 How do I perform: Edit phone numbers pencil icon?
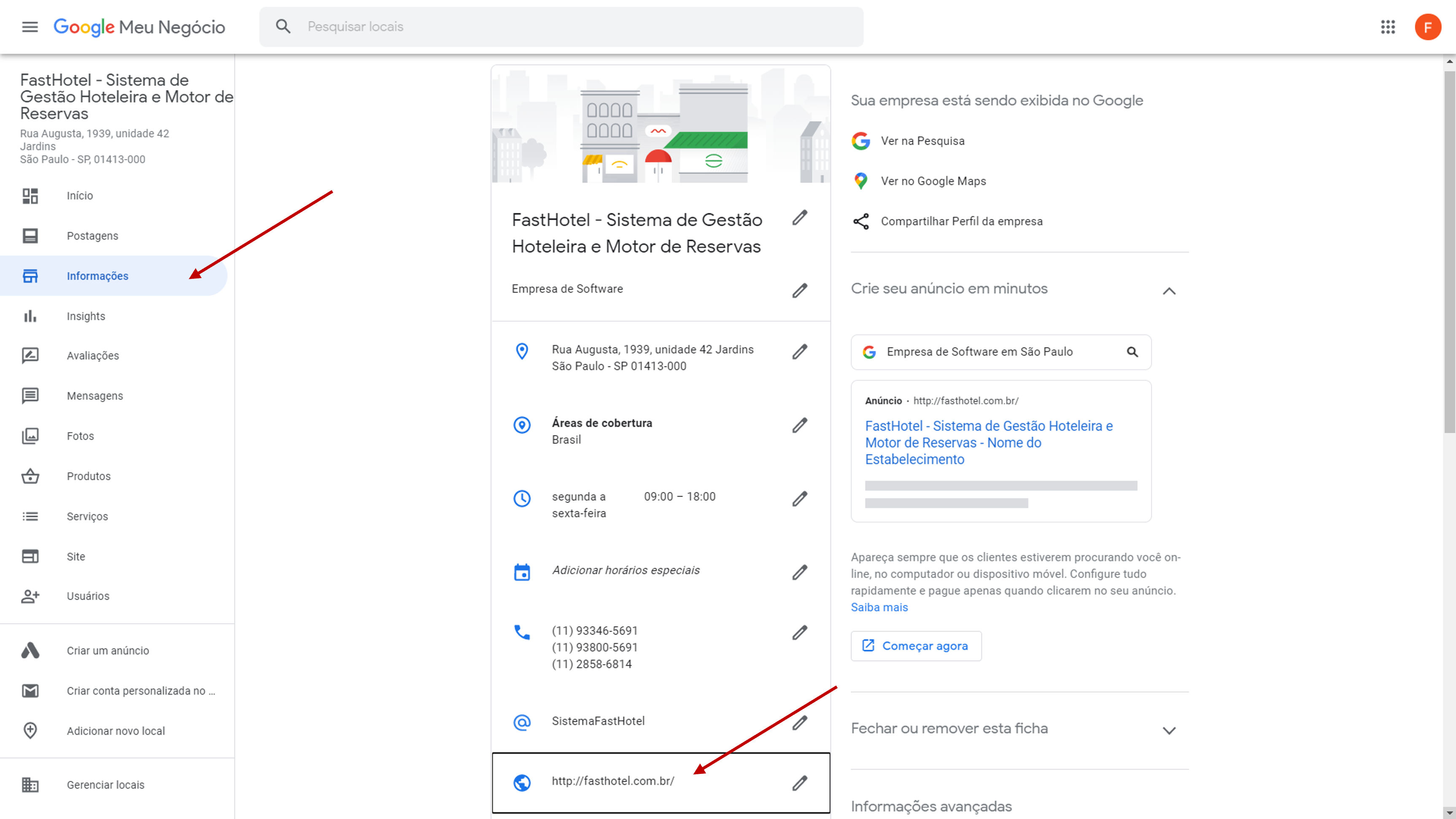pos(799,632)
